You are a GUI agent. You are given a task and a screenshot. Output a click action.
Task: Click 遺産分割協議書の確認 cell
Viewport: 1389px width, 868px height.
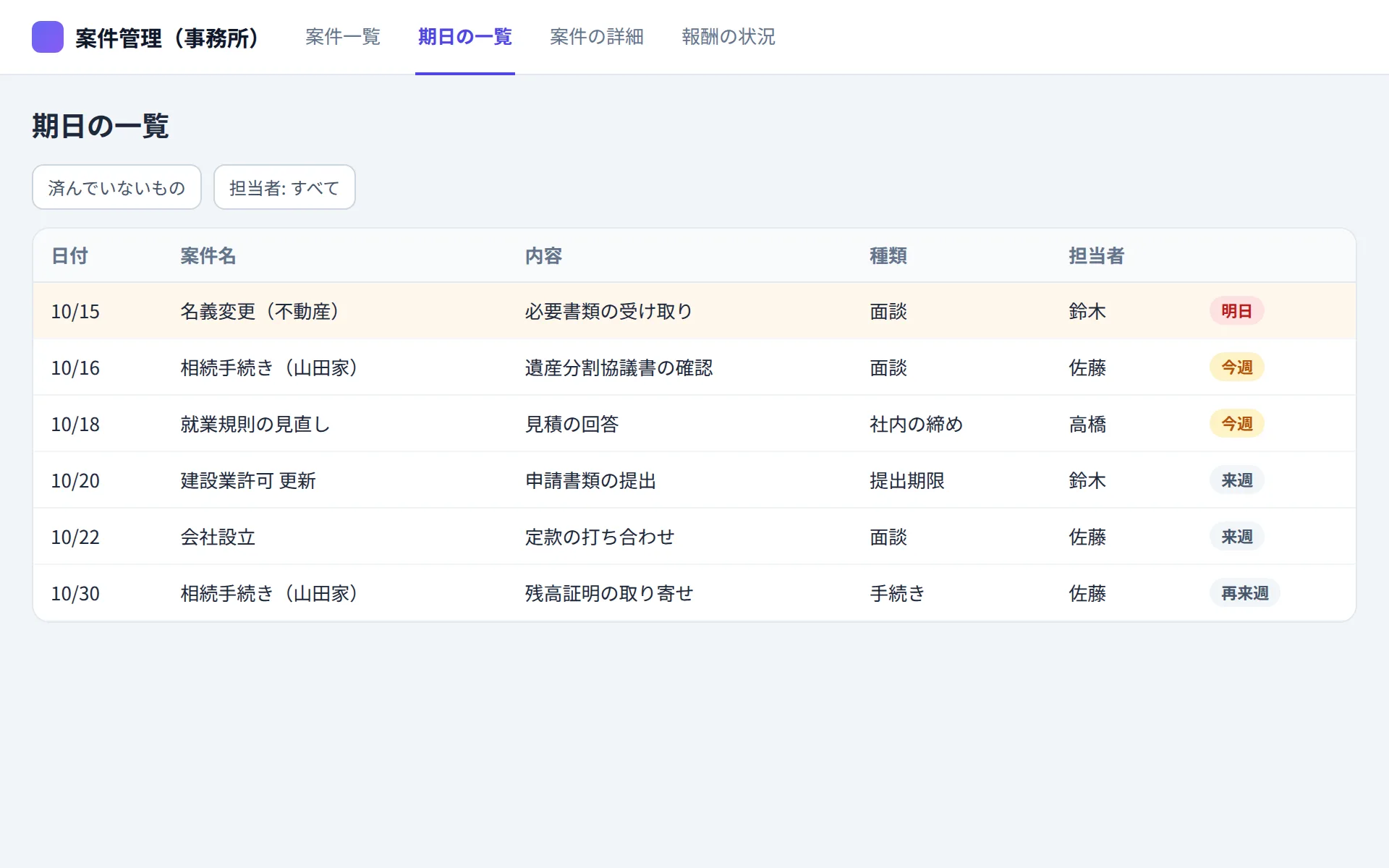[619, 368]
